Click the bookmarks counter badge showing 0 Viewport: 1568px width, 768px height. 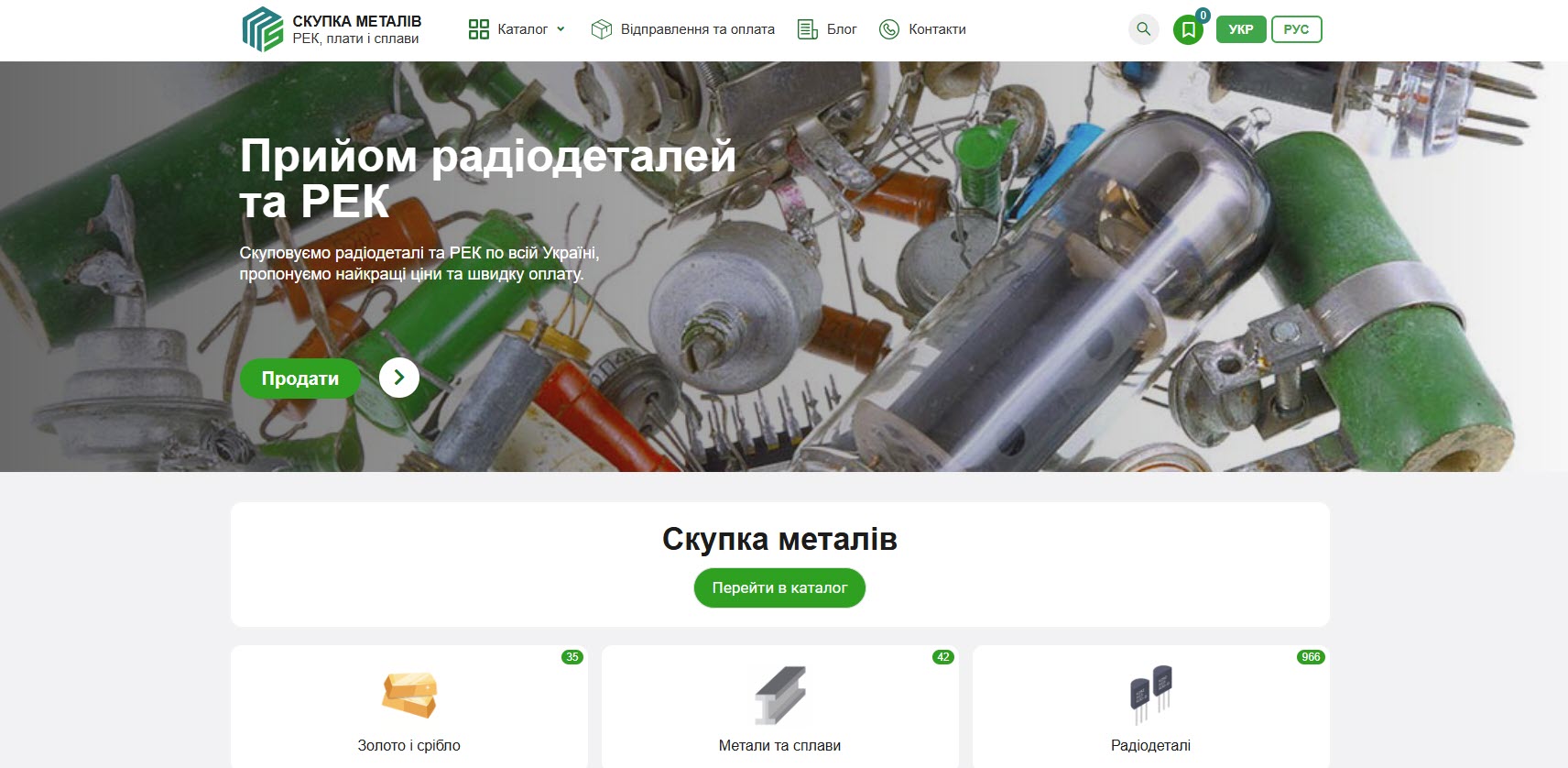[1203, 16]
